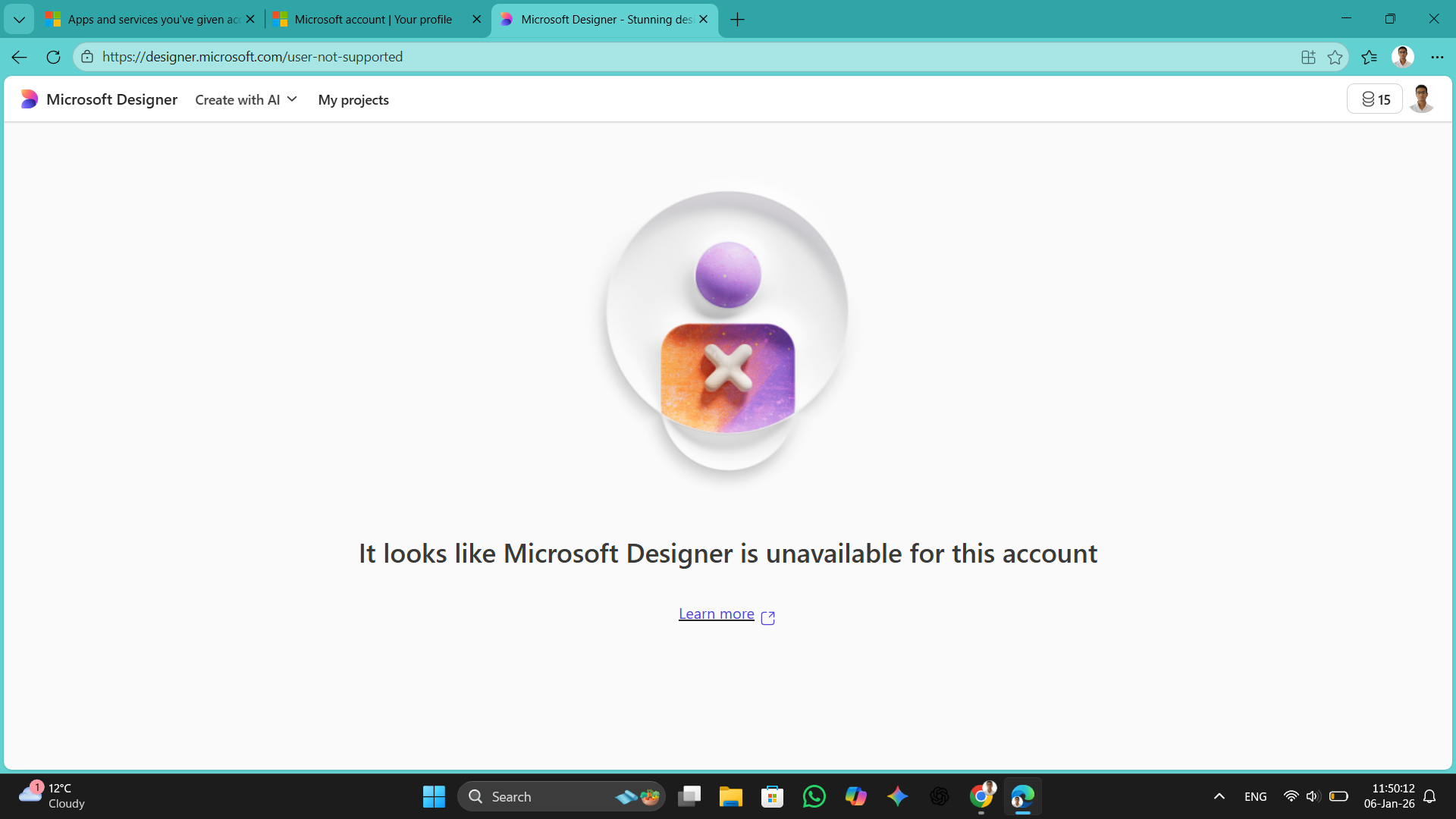Follow the Learn more link
The height and width of the screenshot is (819, 1456).
click(x=716, y=613)
